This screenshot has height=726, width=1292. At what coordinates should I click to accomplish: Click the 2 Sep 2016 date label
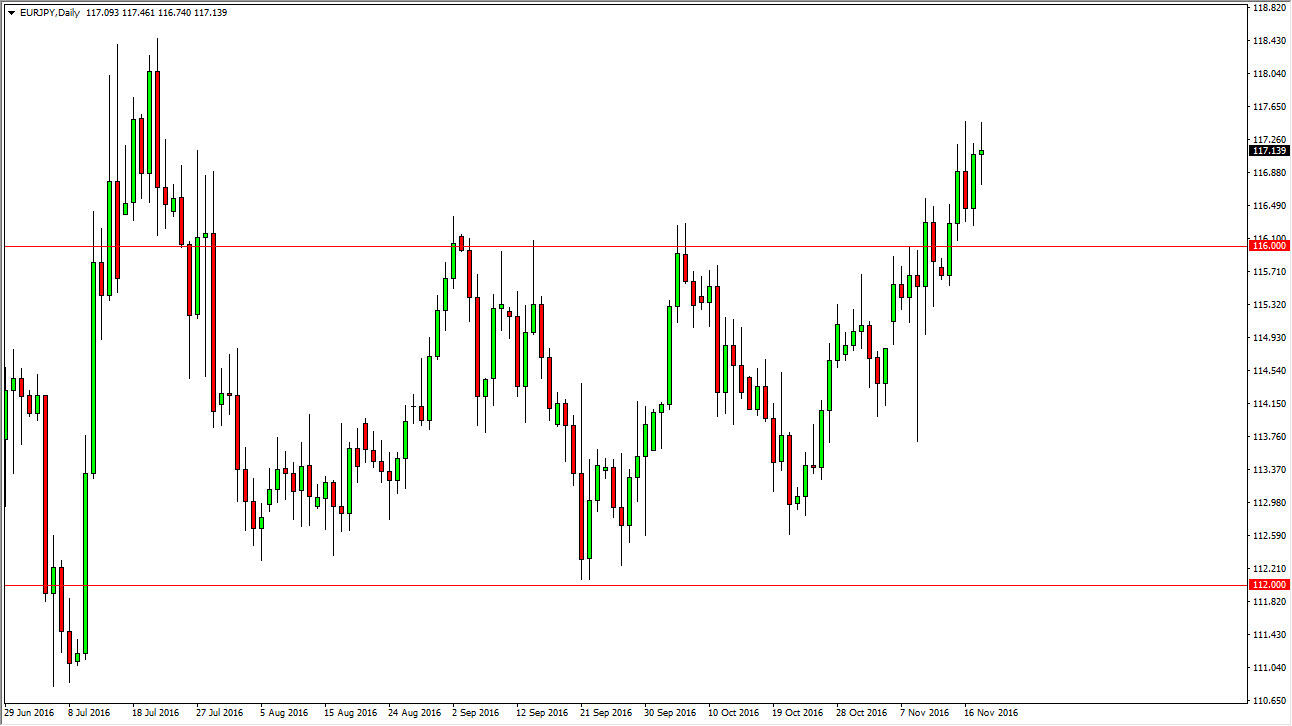click(475, 713)
